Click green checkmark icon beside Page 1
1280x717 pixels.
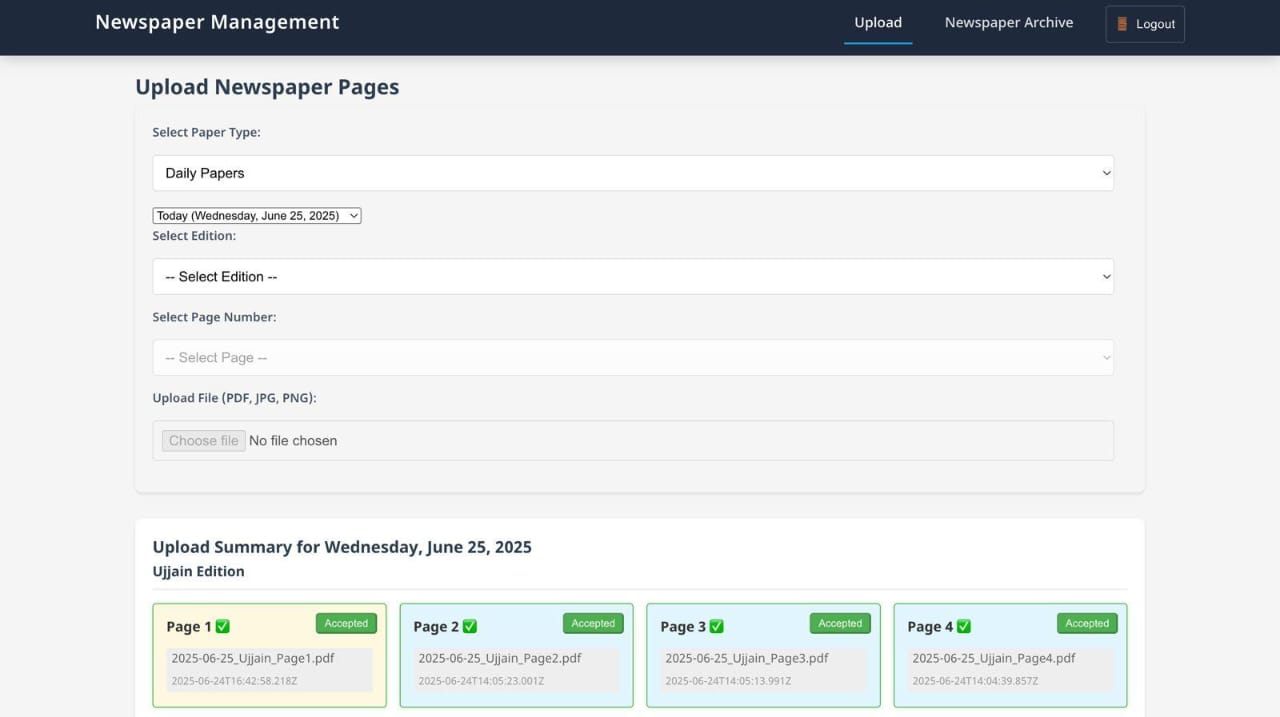coord(223,626)
